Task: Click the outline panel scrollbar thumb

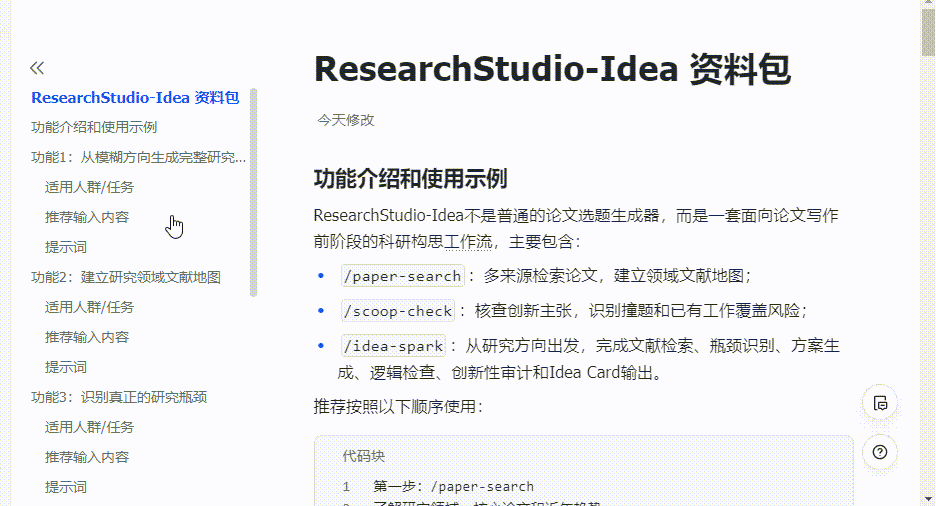Action: pyautogui.click(x=253, y=192)
